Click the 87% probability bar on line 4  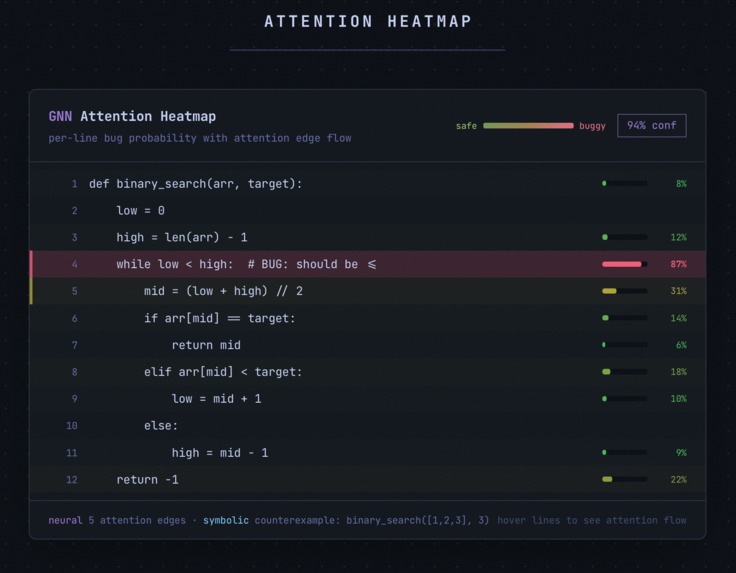pos(625,264)
